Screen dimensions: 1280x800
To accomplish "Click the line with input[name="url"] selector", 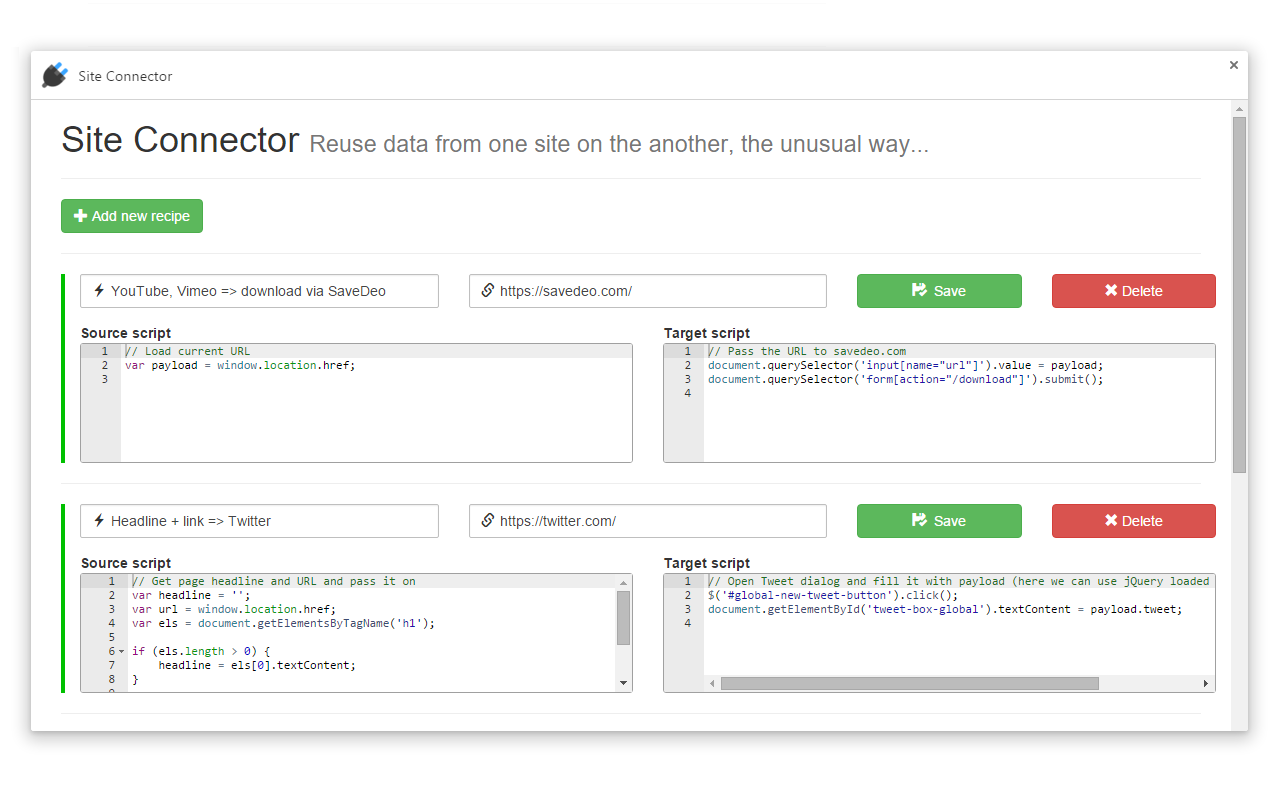I will (x=906, y=365).
